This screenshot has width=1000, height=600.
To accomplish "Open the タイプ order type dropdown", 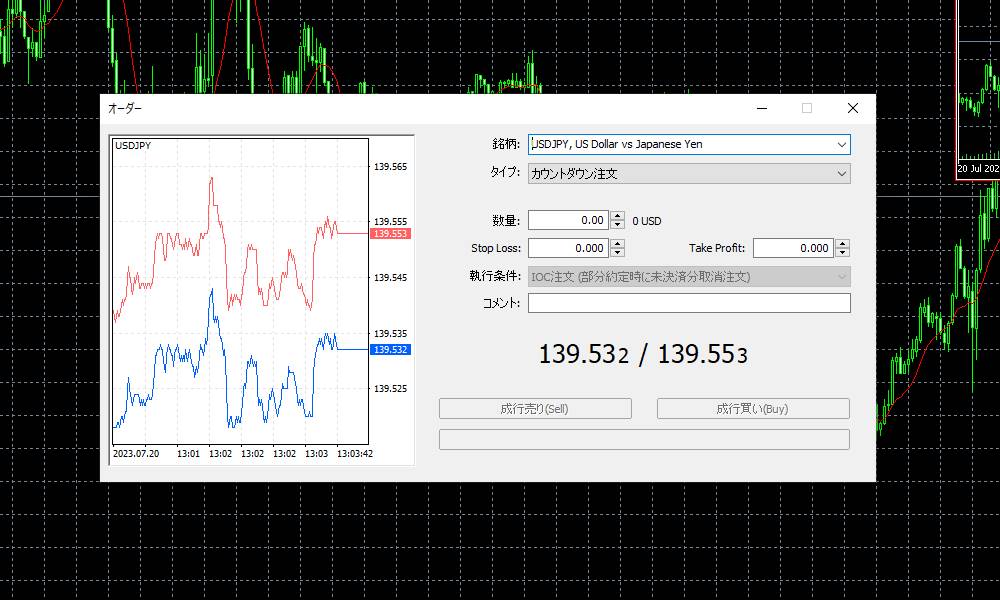I will [x=841, y=173].
